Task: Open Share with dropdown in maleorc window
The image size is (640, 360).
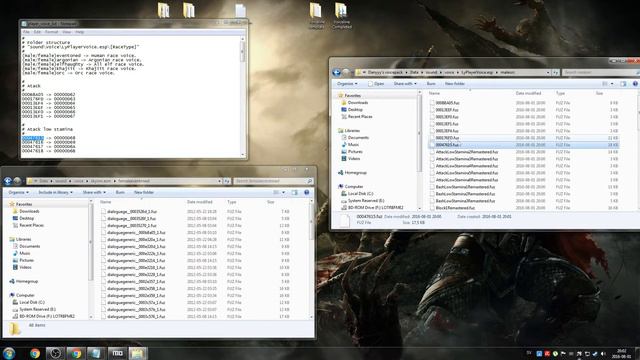Action: point(405,84)
